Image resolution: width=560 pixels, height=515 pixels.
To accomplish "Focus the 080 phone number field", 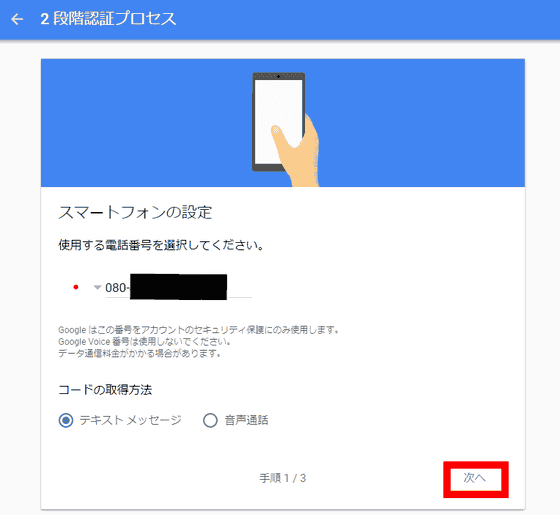I will click(x=179, y=288).
